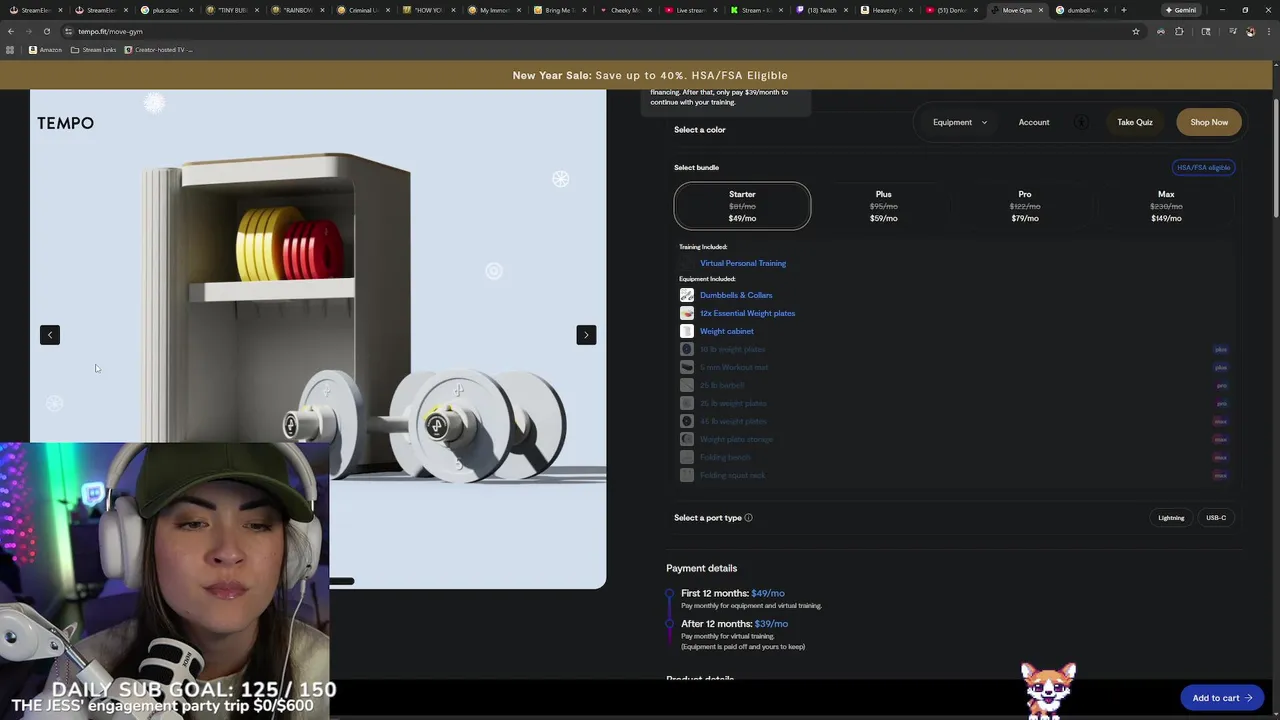This screenshot has height=720, width=1280.
Task: Click the image carousel progress bar
Action: (342, 581)
